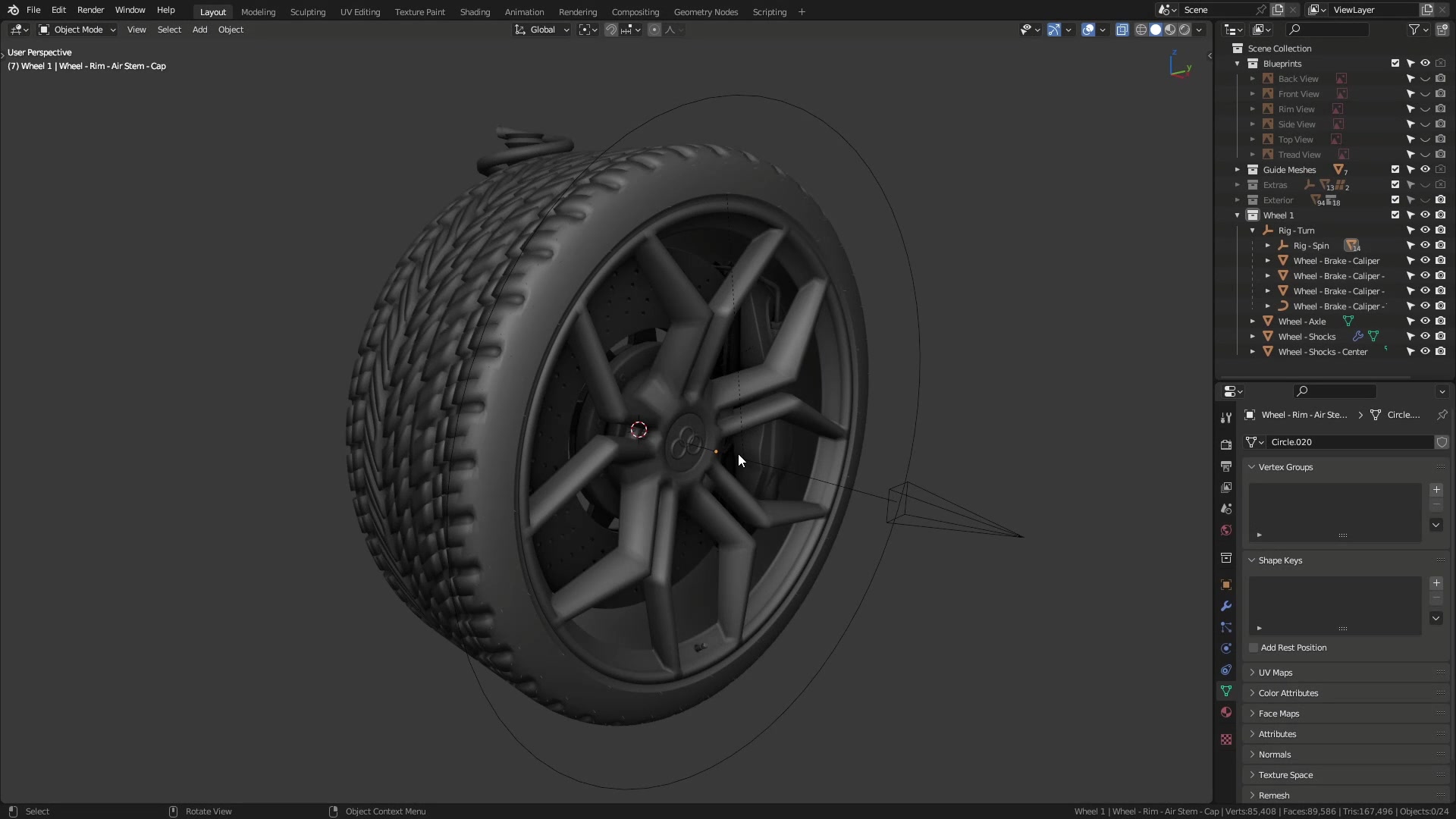1456x819 pixels.
Task: Open the Modifiers wrench tab
Action: [1226, 606]
